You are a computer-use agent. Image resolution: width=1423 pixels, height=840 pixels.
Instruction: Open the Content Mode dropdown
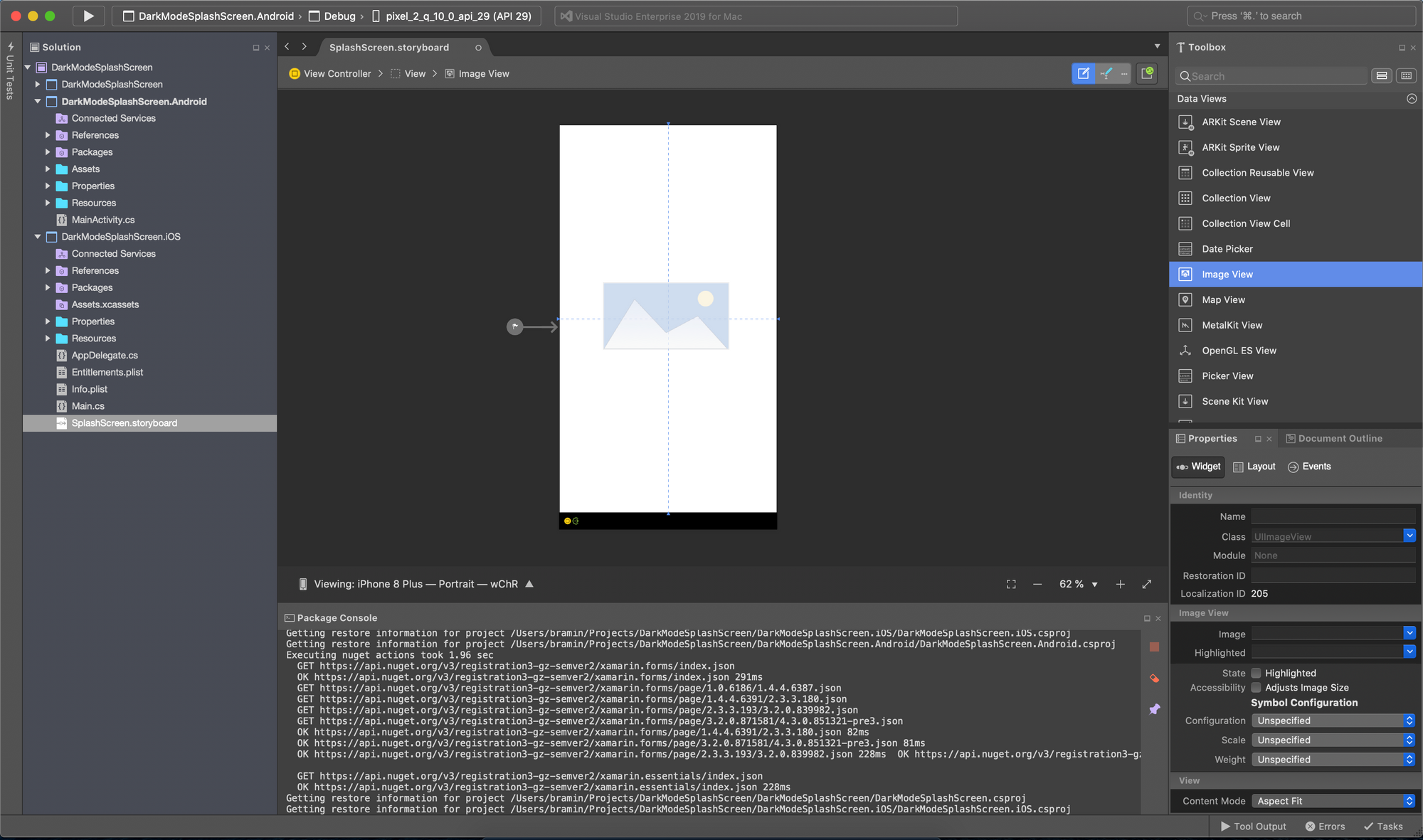[1333, 801]
